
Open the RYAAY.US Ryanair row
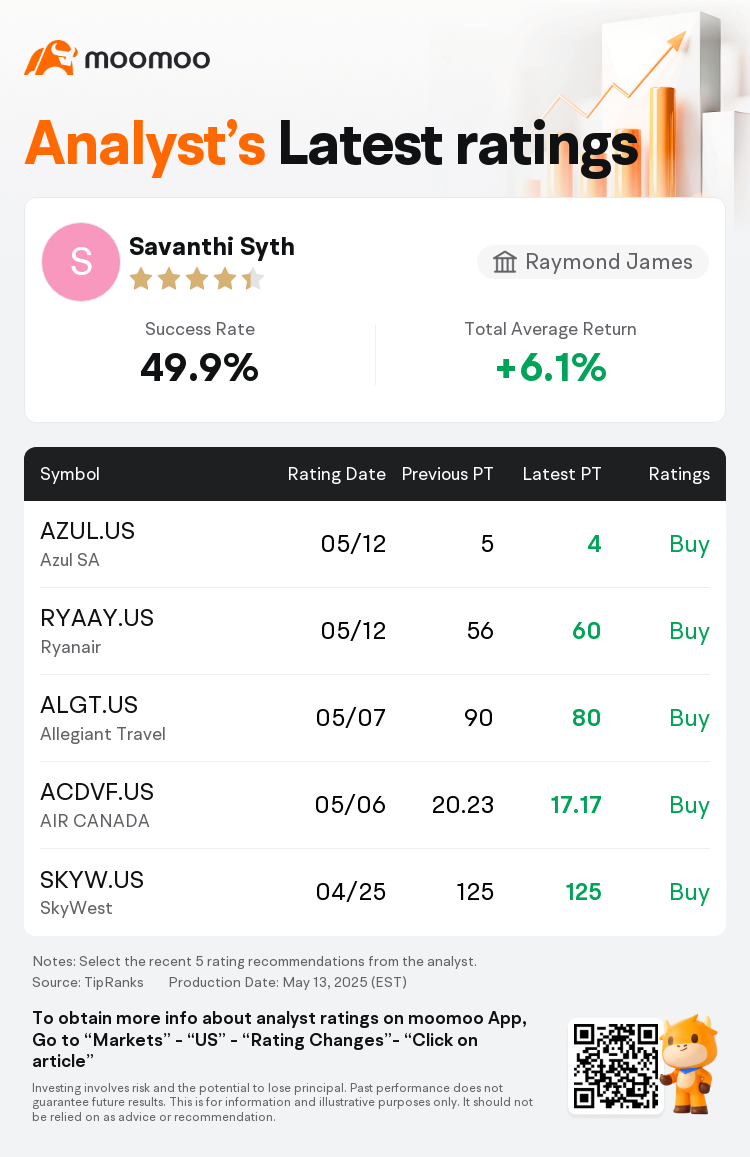(375, 631)
